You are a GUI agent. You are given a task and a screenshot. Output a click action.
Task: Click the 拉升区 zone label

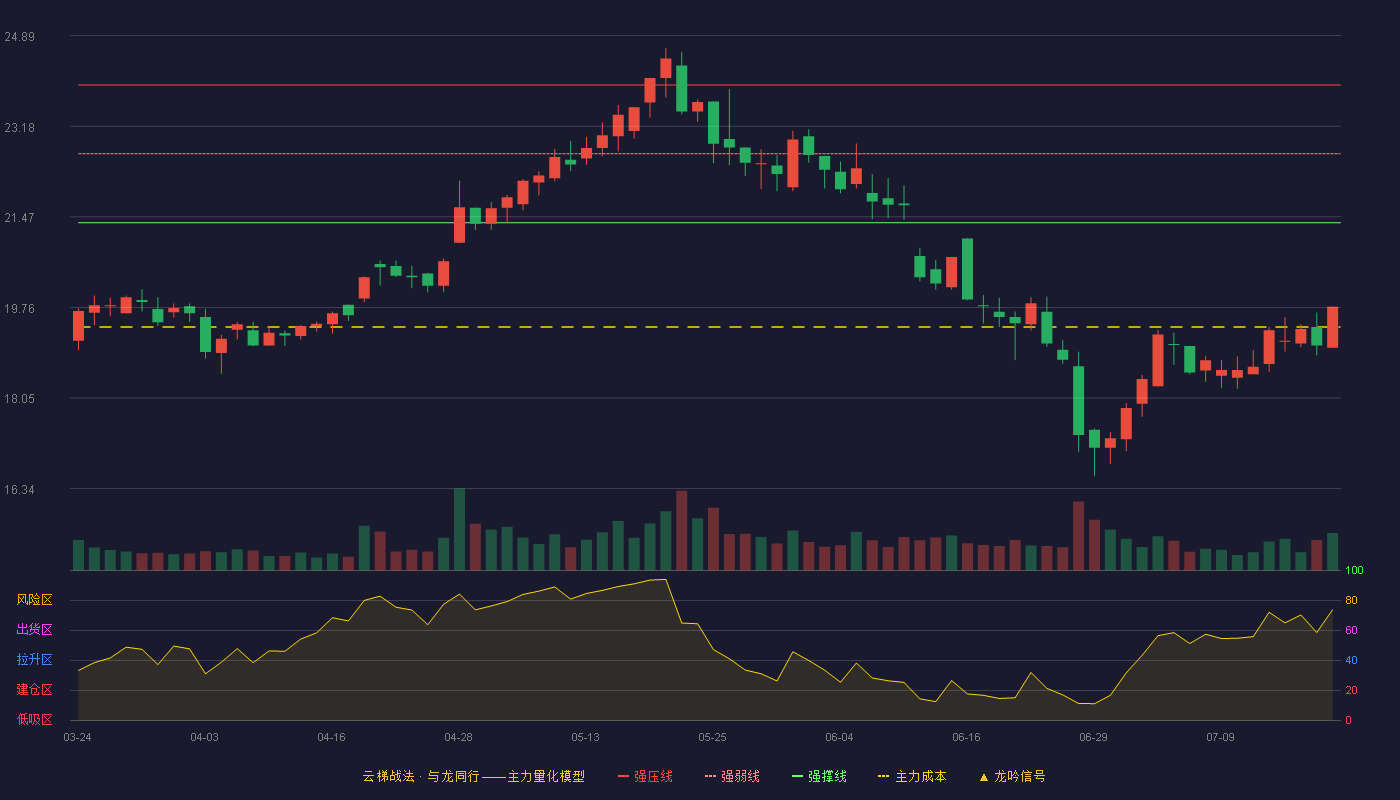click(x=34, y=660)
